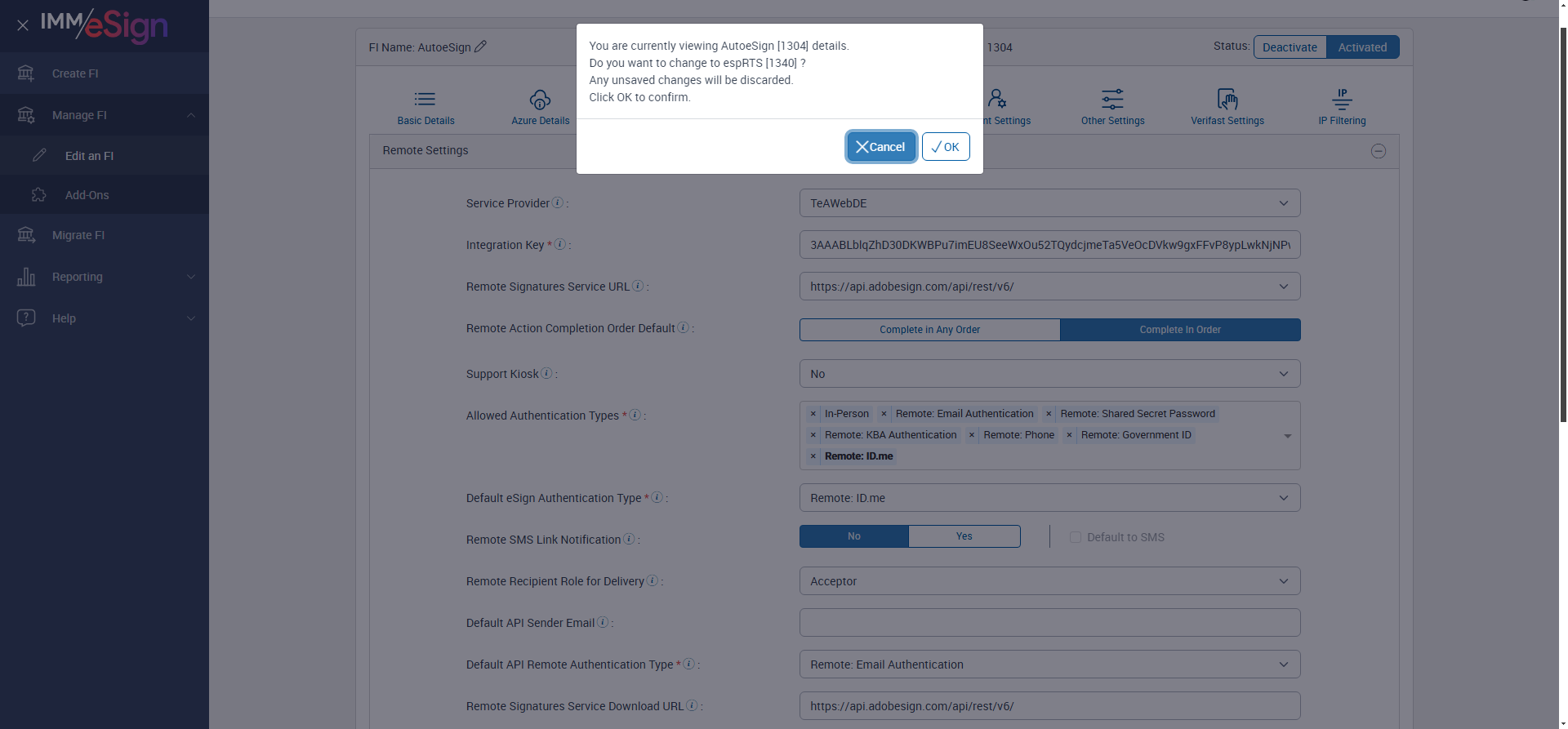Viewport: 1568px width, 729px height.
Task: Switch to the Other Settings tab
Action: 1112,107
